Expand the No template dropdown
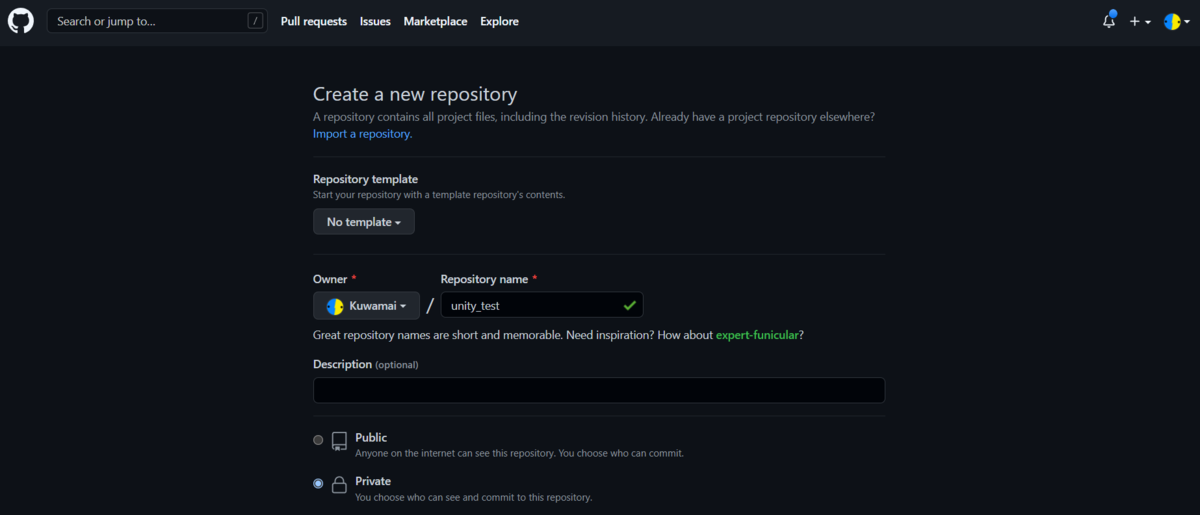 [364, 222]
